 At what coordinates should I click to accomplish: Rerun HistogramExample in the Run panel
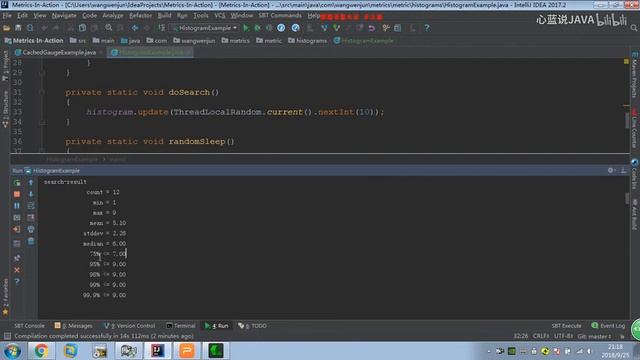click(17, 182)
